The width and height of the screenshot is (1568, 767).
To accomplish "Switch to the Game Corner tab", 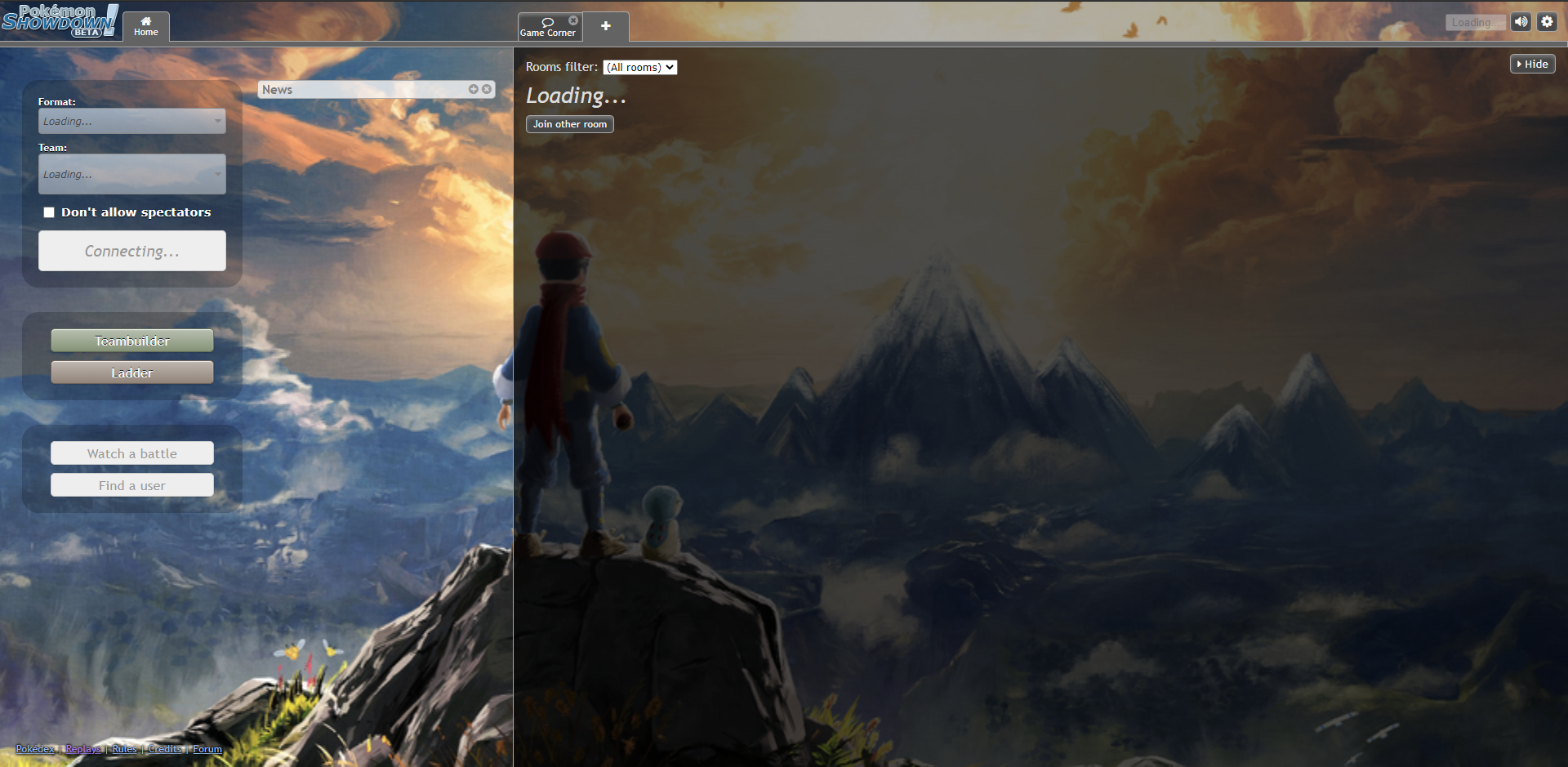I will coord(548,27).
